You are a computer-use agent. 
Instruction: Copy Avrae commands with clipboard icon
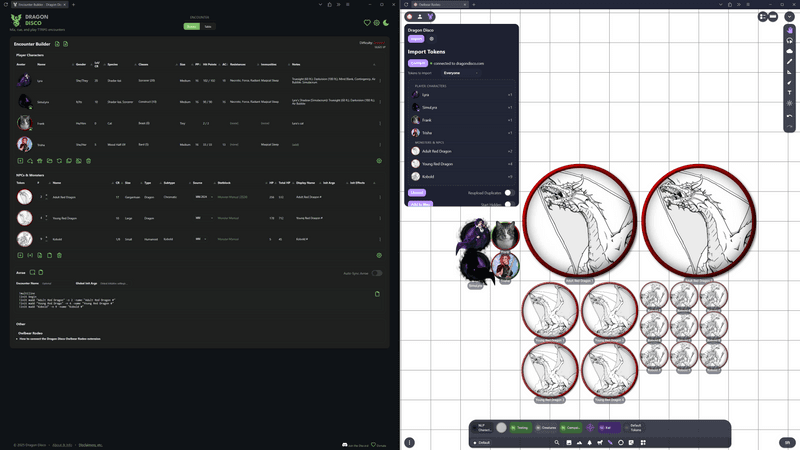tap(377, 294)
